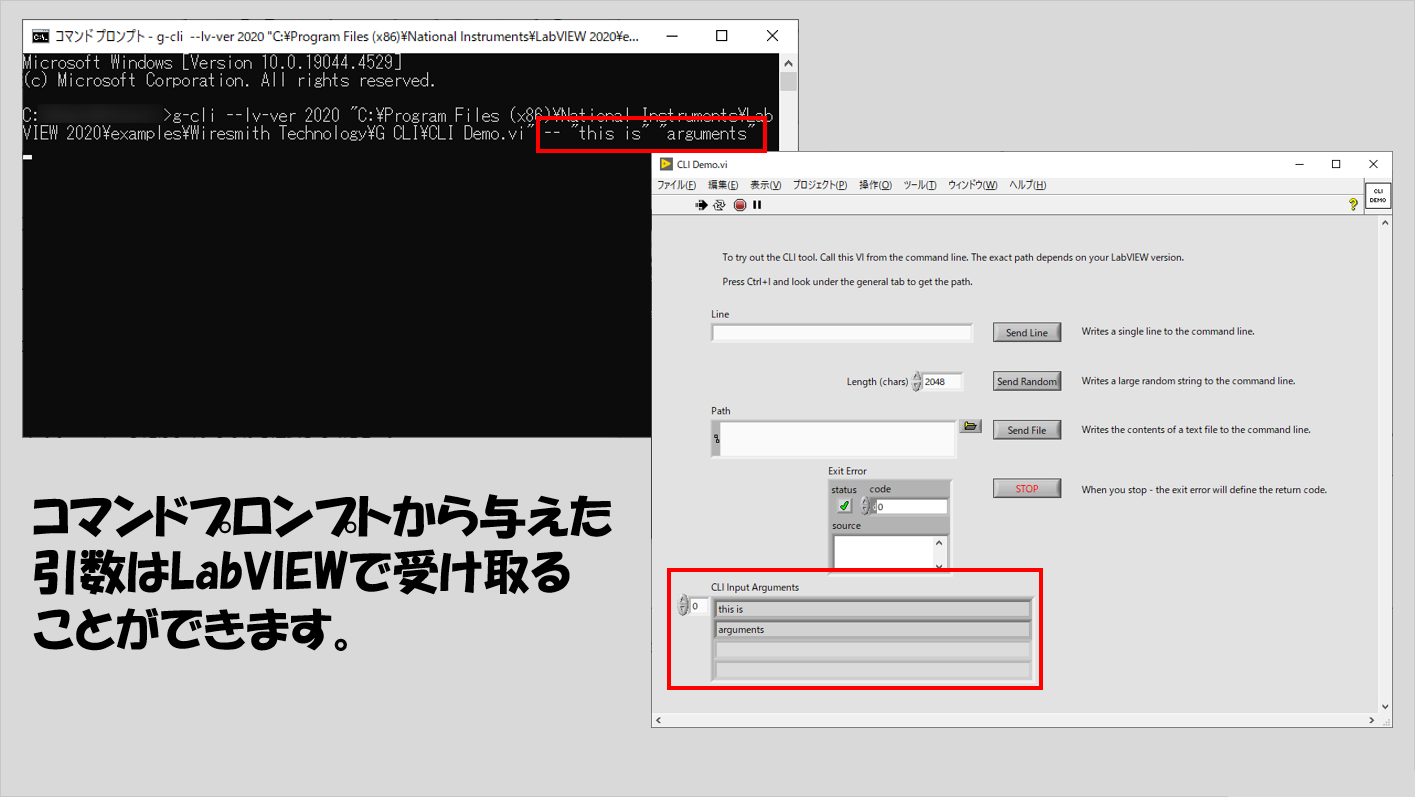Open the ヘルプ(H) menu
The width and height of the screenshot is (1415, 797).
click(1028, 185)
